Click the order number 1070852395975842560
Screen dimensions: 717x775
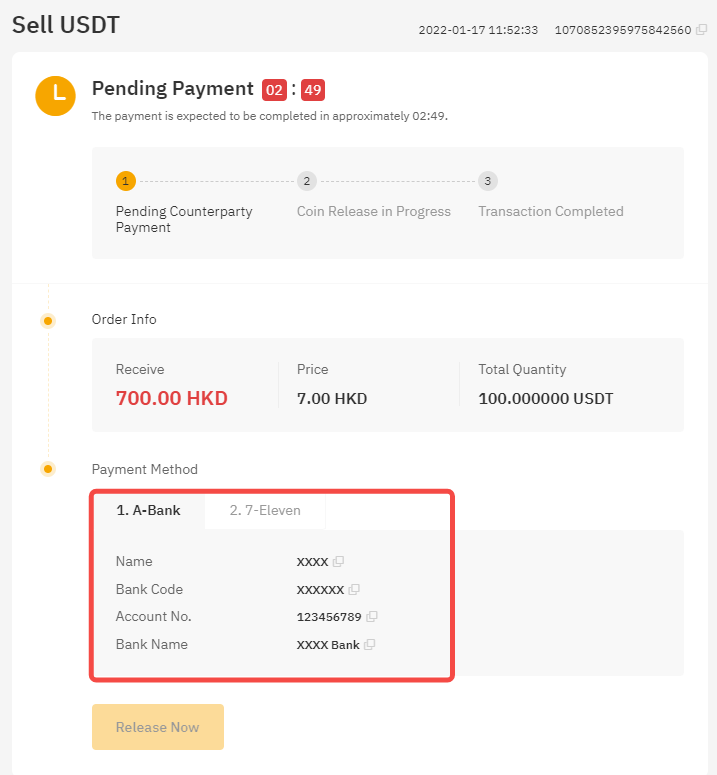623,30
